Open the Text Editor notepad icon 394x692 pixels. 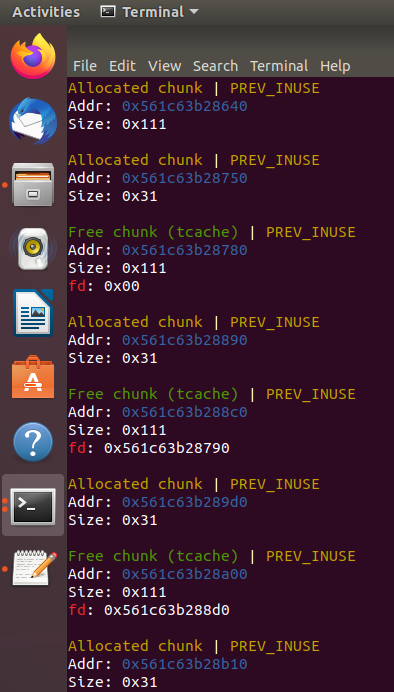tap(34, 568)
